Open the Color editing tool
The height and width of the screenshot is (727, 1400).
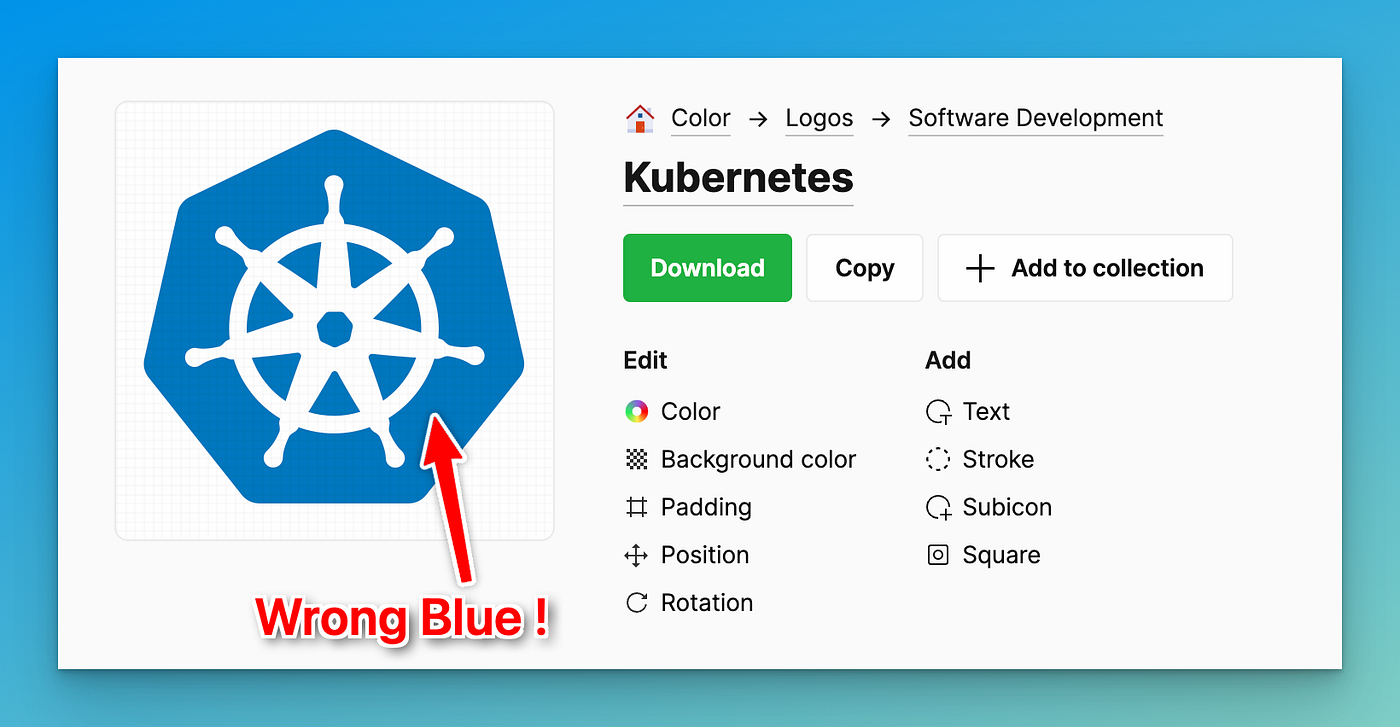689,411
